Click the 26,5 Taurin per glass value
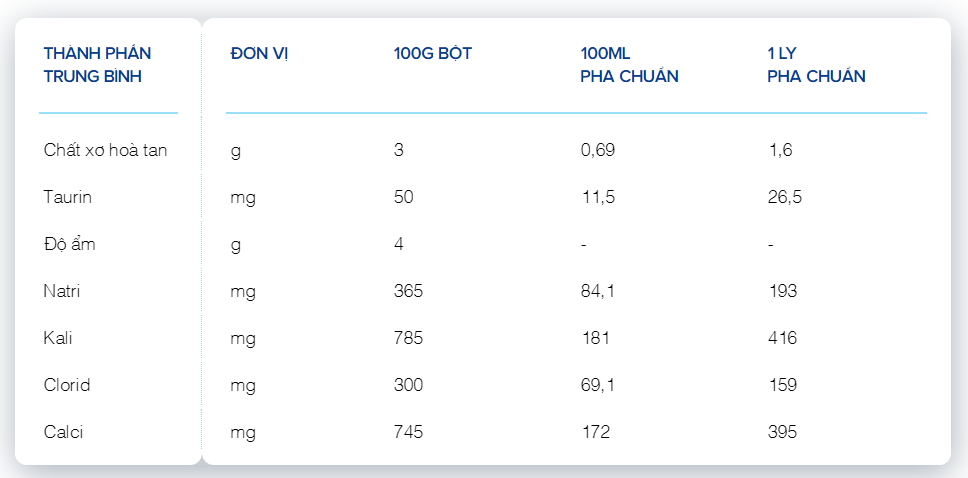968x478 pixels. [x=785, y=197]
